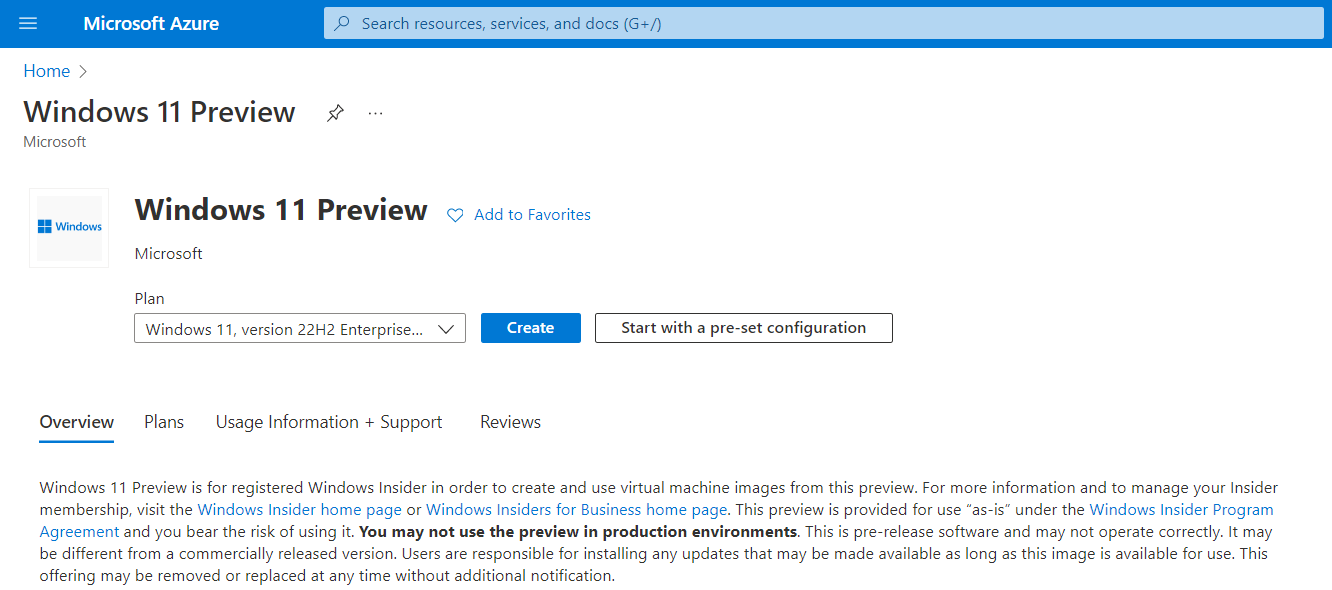
Task: Click the heart icon for favorites
Action: coord(455,214)
